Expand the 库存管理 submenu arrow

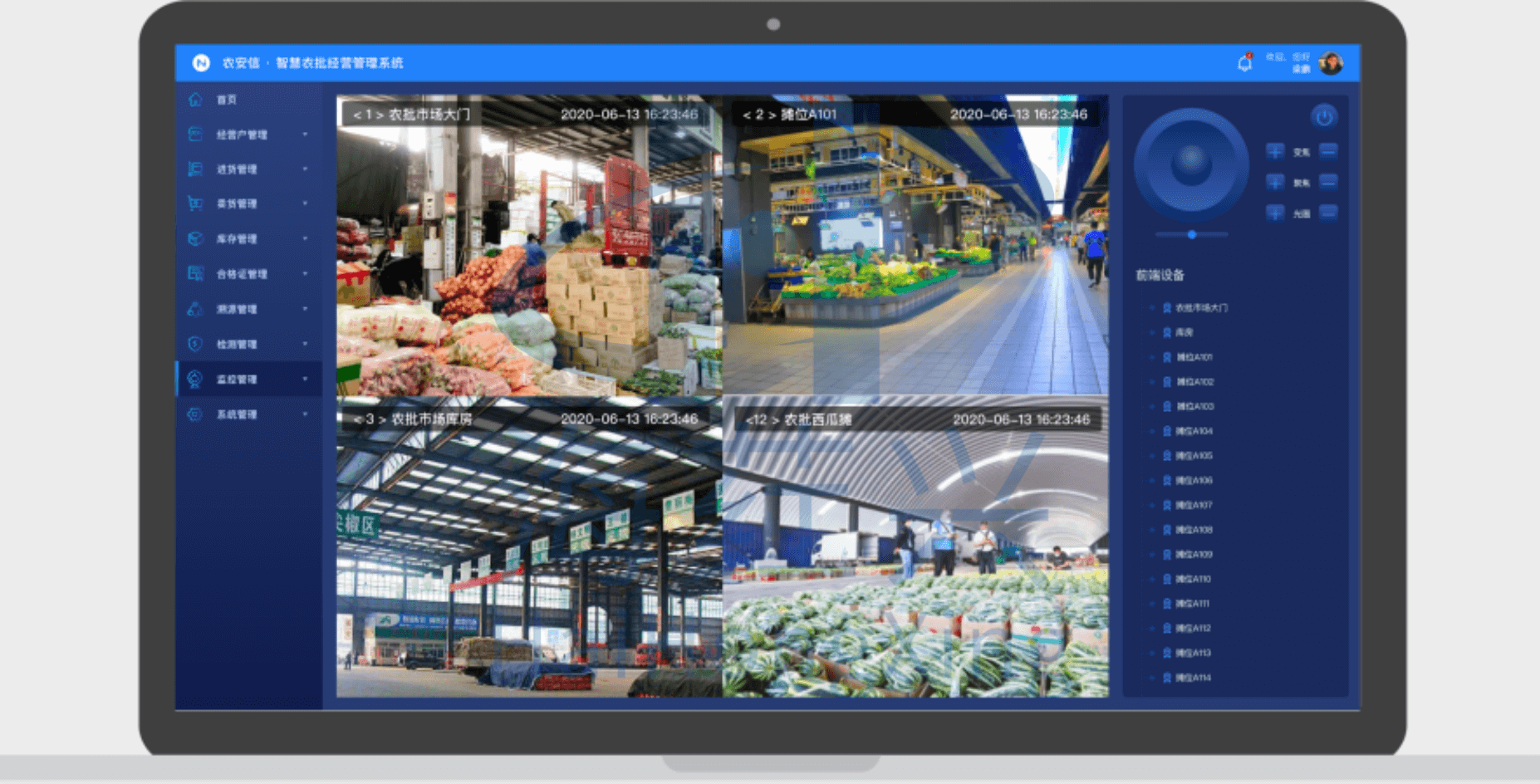tap(305, 239)
